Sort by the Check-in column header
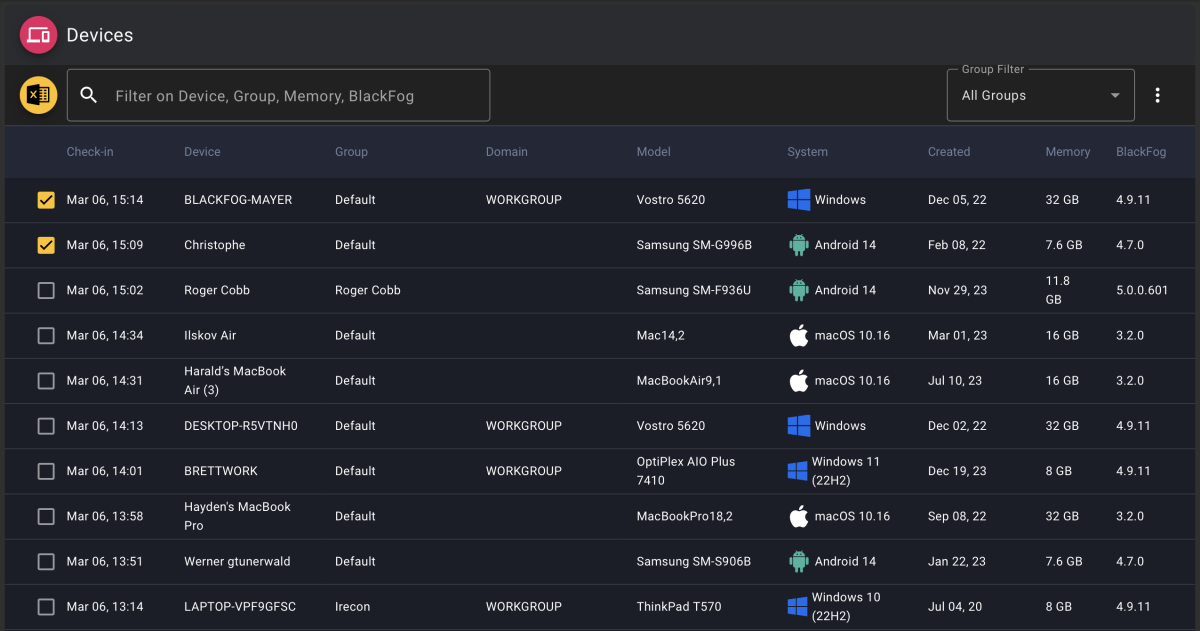 tap(90, 152)
